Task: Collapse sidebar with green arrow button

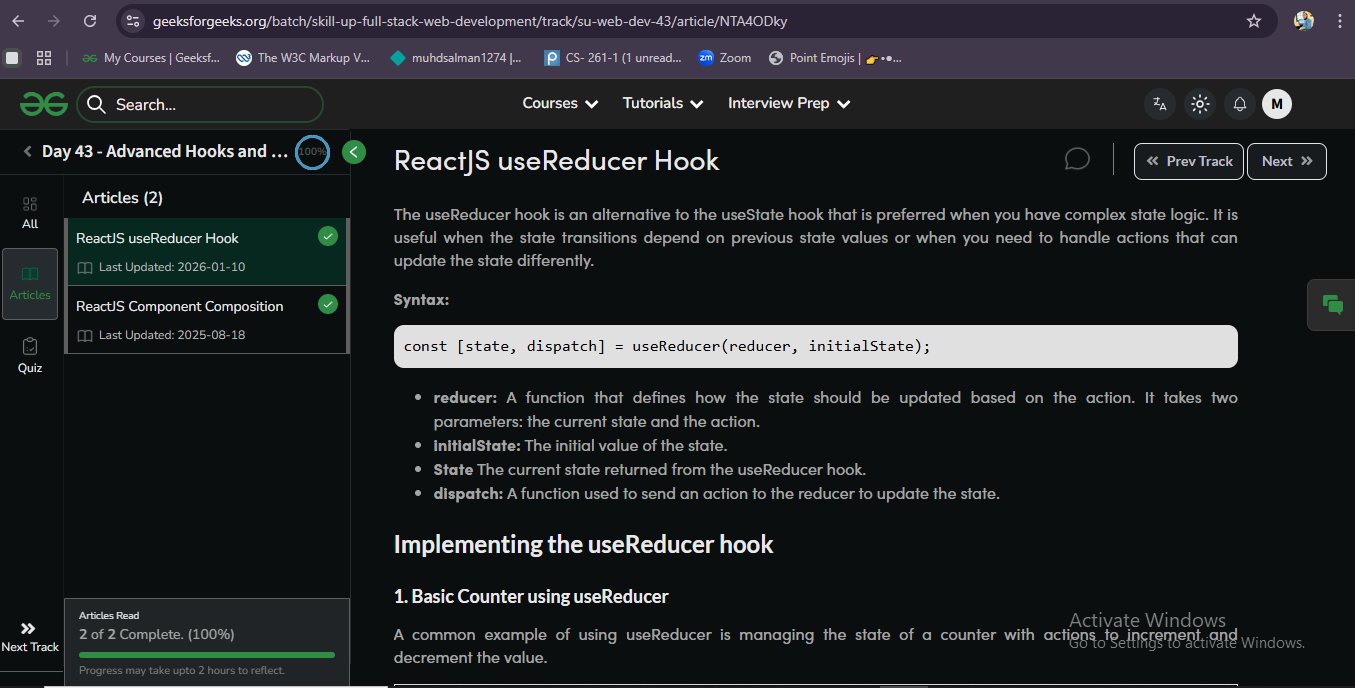Action: click(x=353, y=152)
